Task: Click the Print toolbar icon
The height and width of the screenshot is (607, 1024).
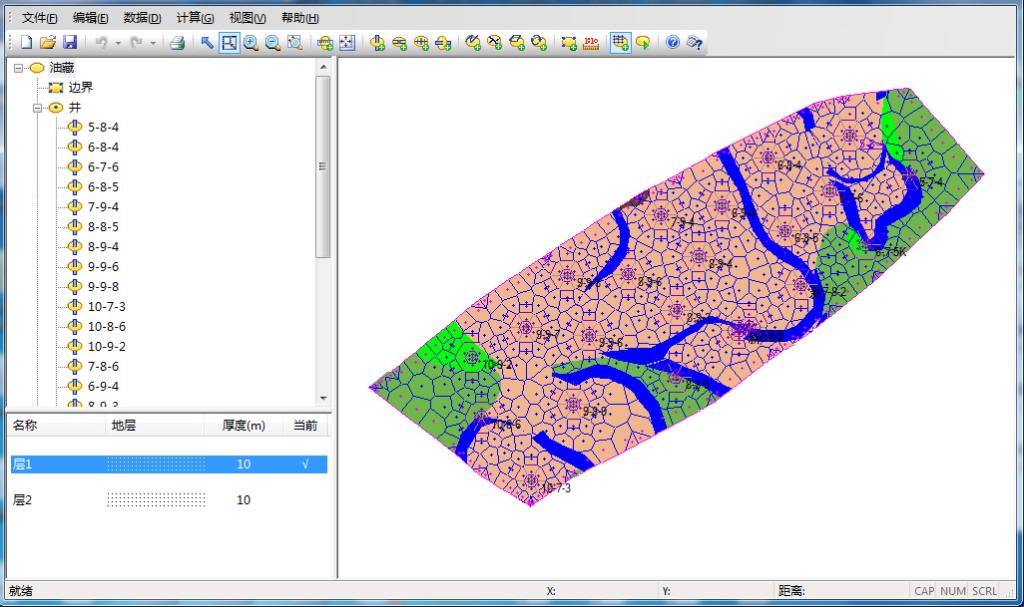Action: click(177, 42)
